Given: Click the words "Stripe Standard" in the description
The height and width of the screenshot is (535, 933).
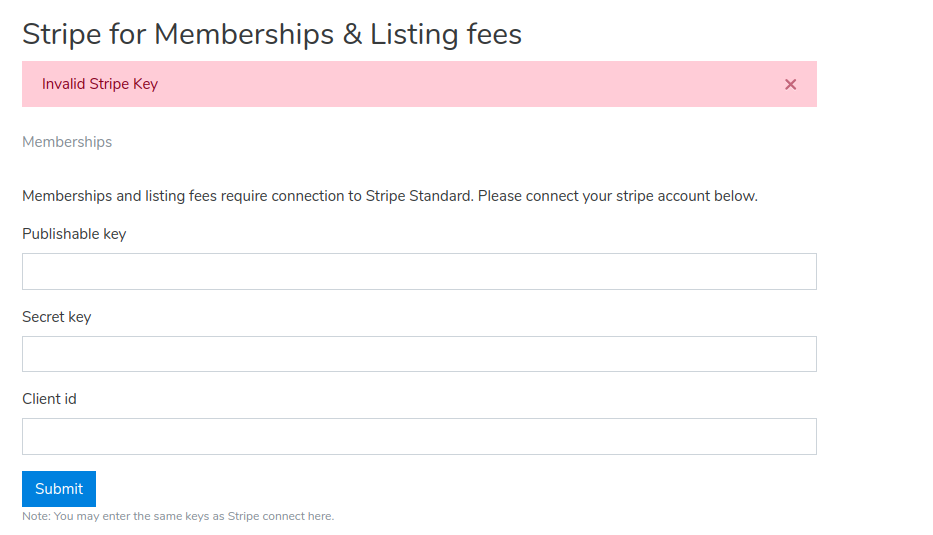Looking at the screenshot, I should pyautogui.click(x=419, y=196).
